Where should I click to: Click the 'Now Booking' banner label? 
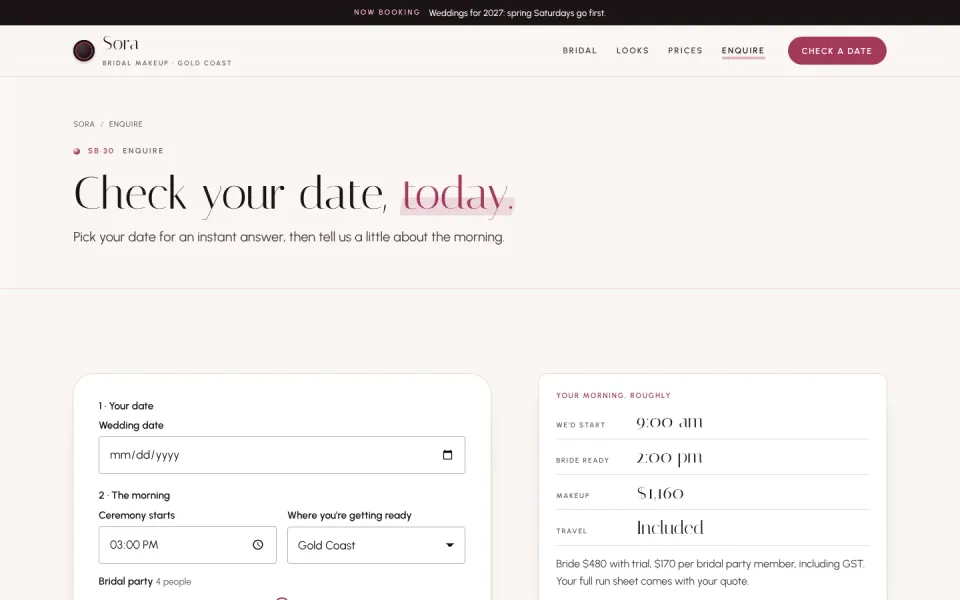(387, 12)
